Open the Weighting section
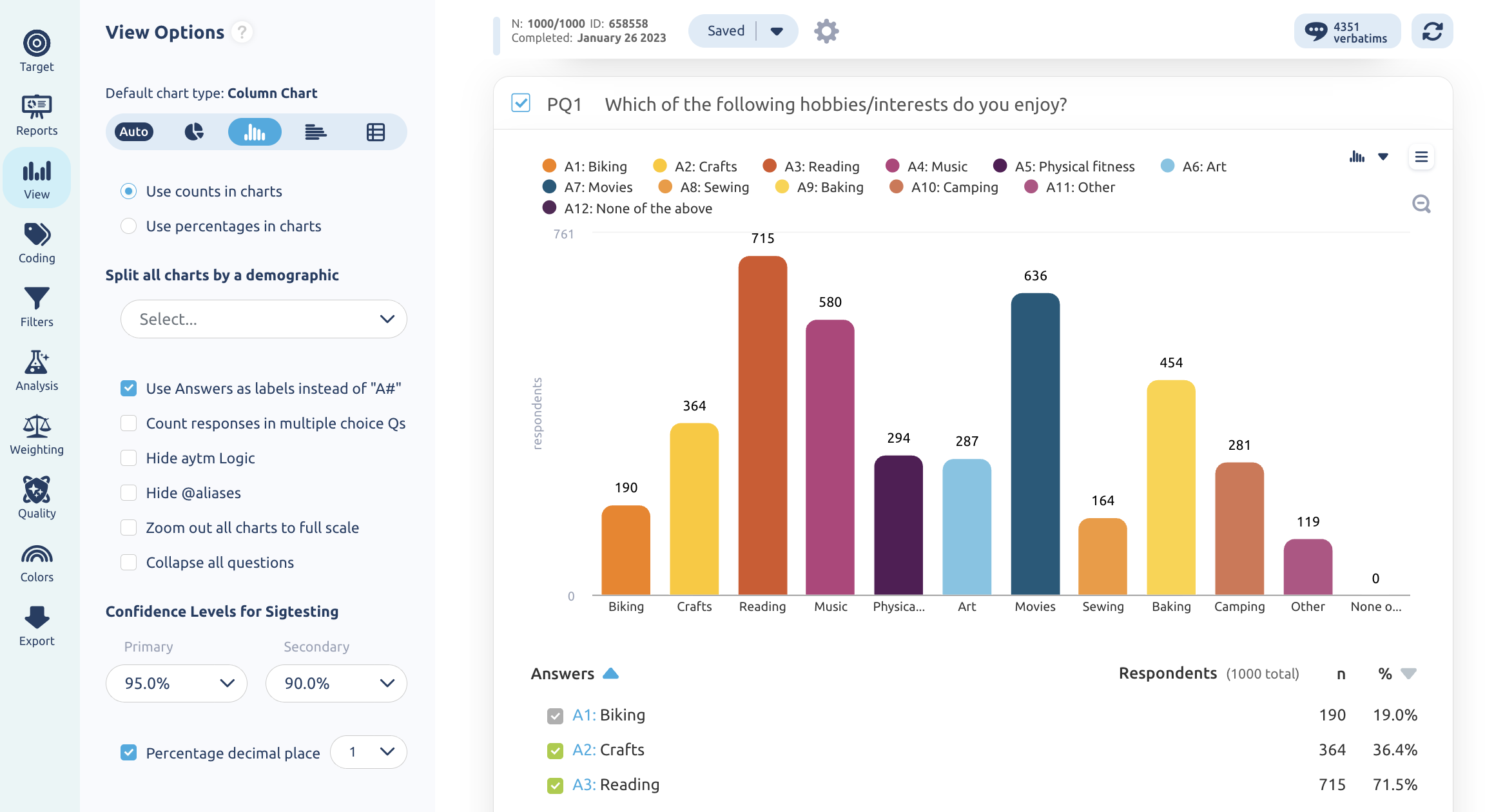Image resolution: width=1485 pixels, height=812 pixels. 37,434
